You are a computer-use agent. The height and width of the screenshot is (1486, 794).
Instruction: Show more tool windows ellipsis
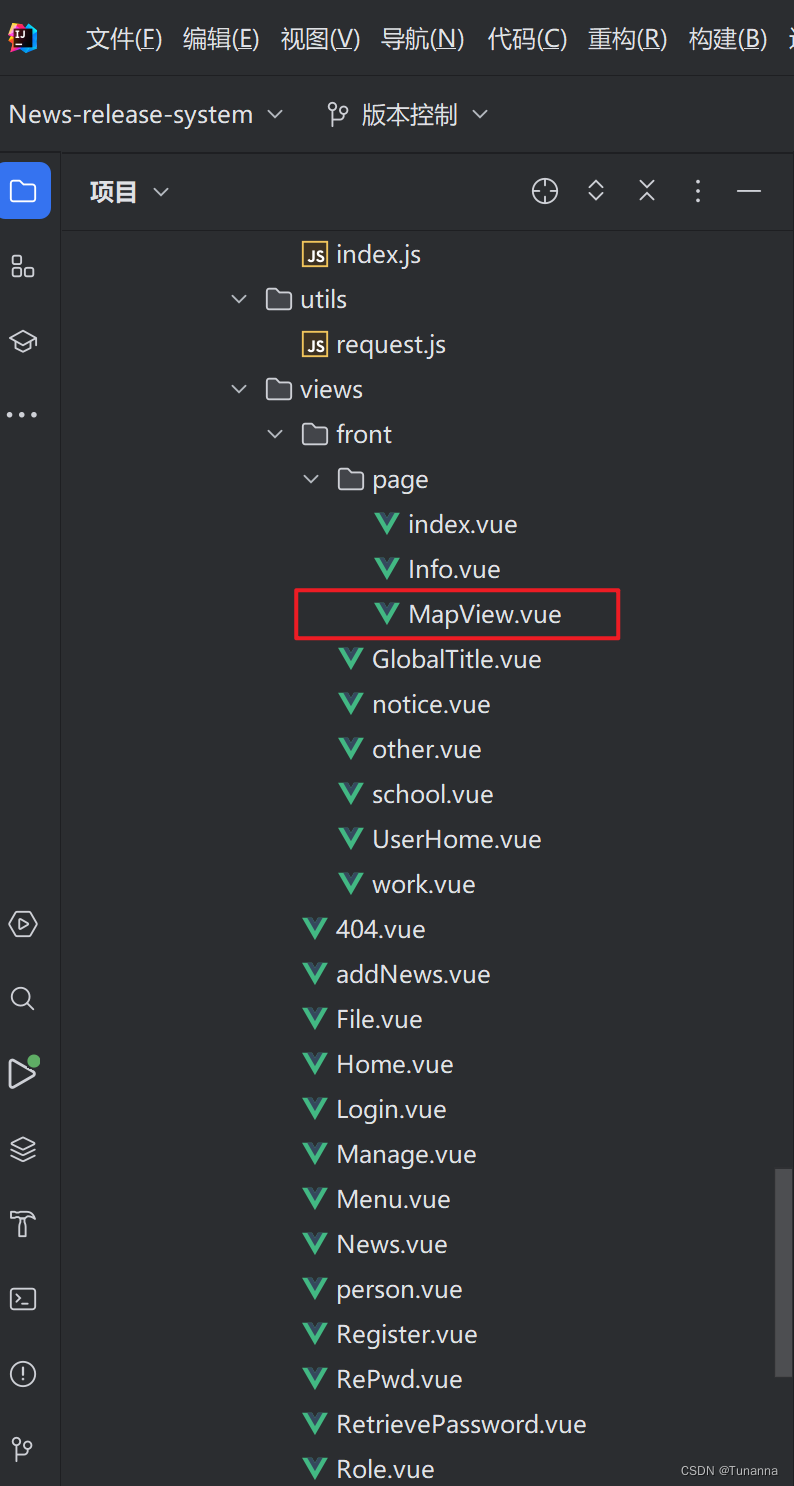point(22,415)
